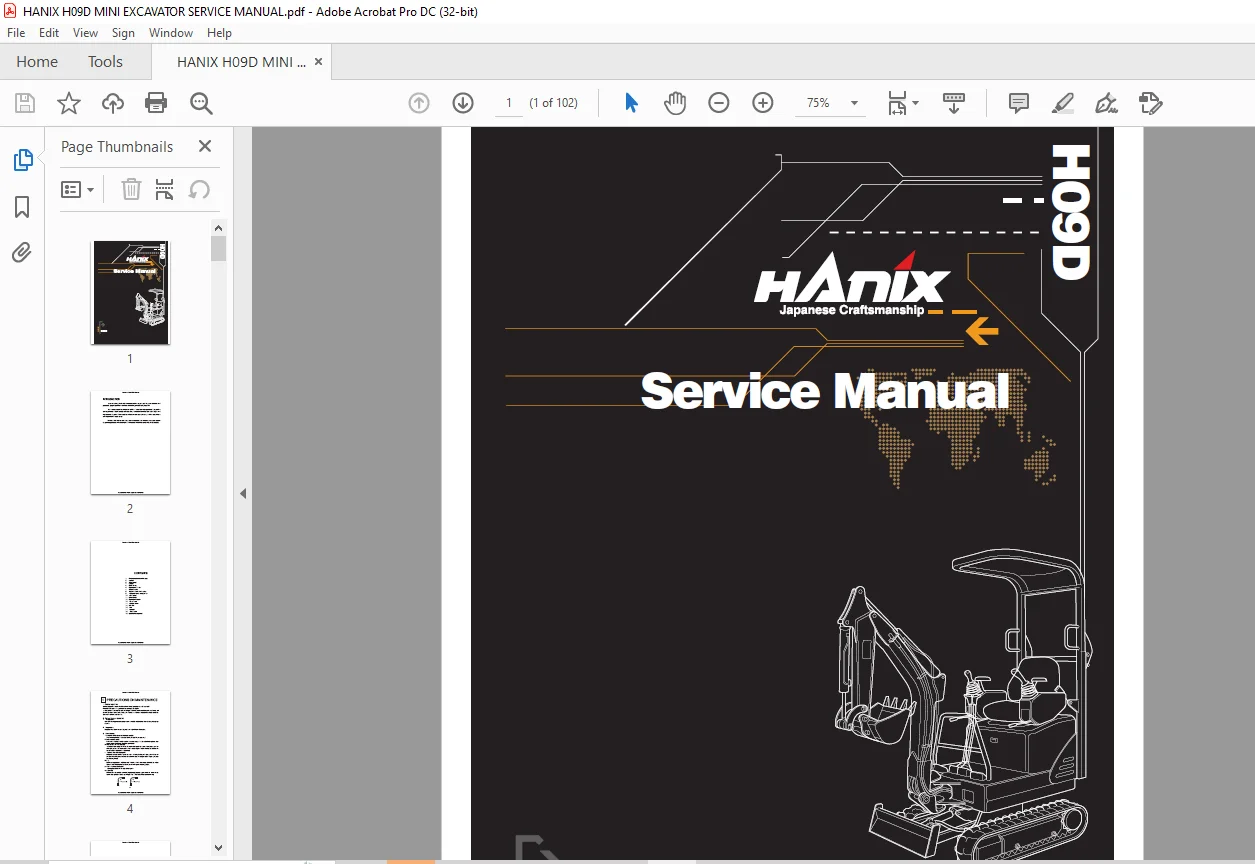Select page 2 thumbnail
Image resolution: width=1255 pixels, height=864 pixels.
tap(130, 442)
